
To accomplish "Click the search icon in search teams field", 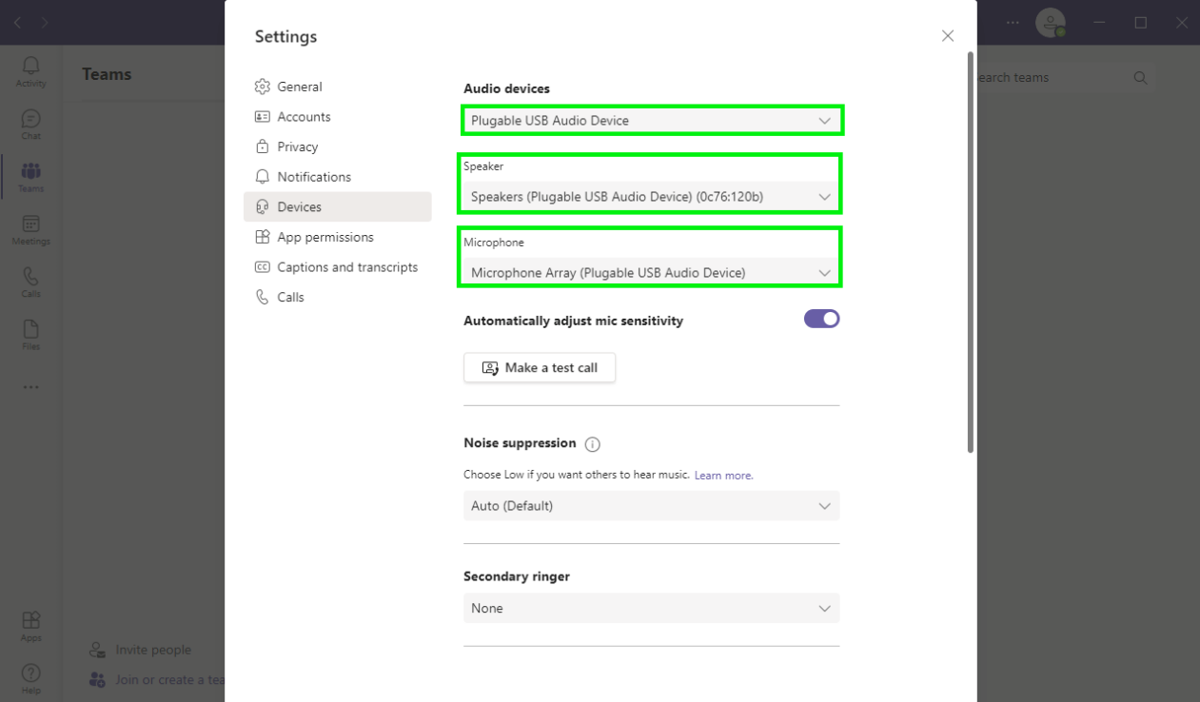I will tap(1140, 77).
